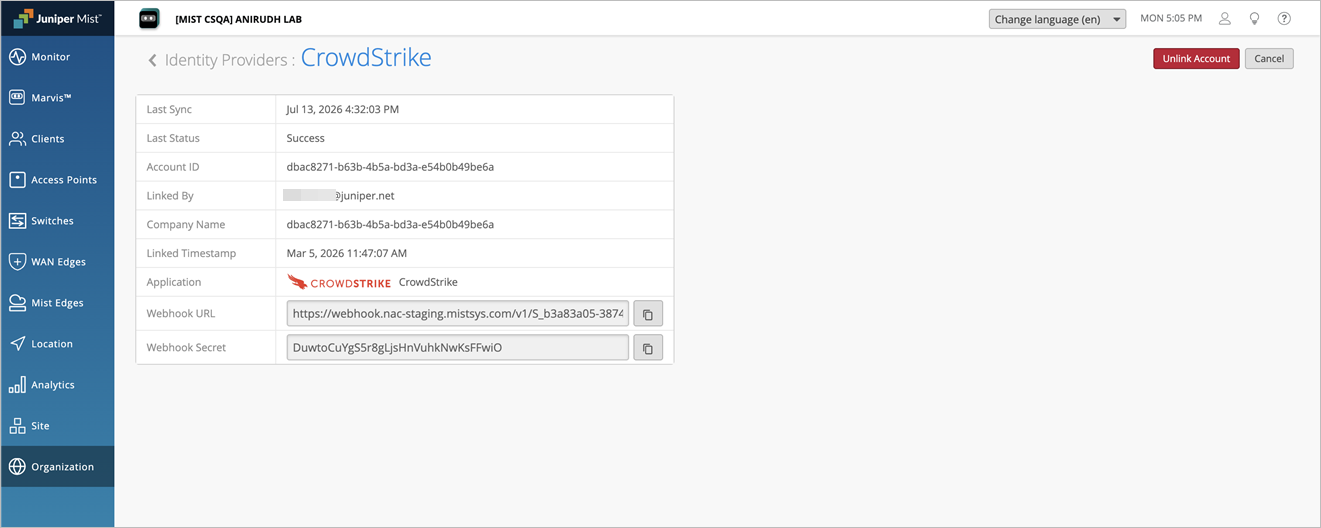The width and height of the screenshot is (1321, 528).
Task: Click the Cancel button
Action: pos(1269,59)
